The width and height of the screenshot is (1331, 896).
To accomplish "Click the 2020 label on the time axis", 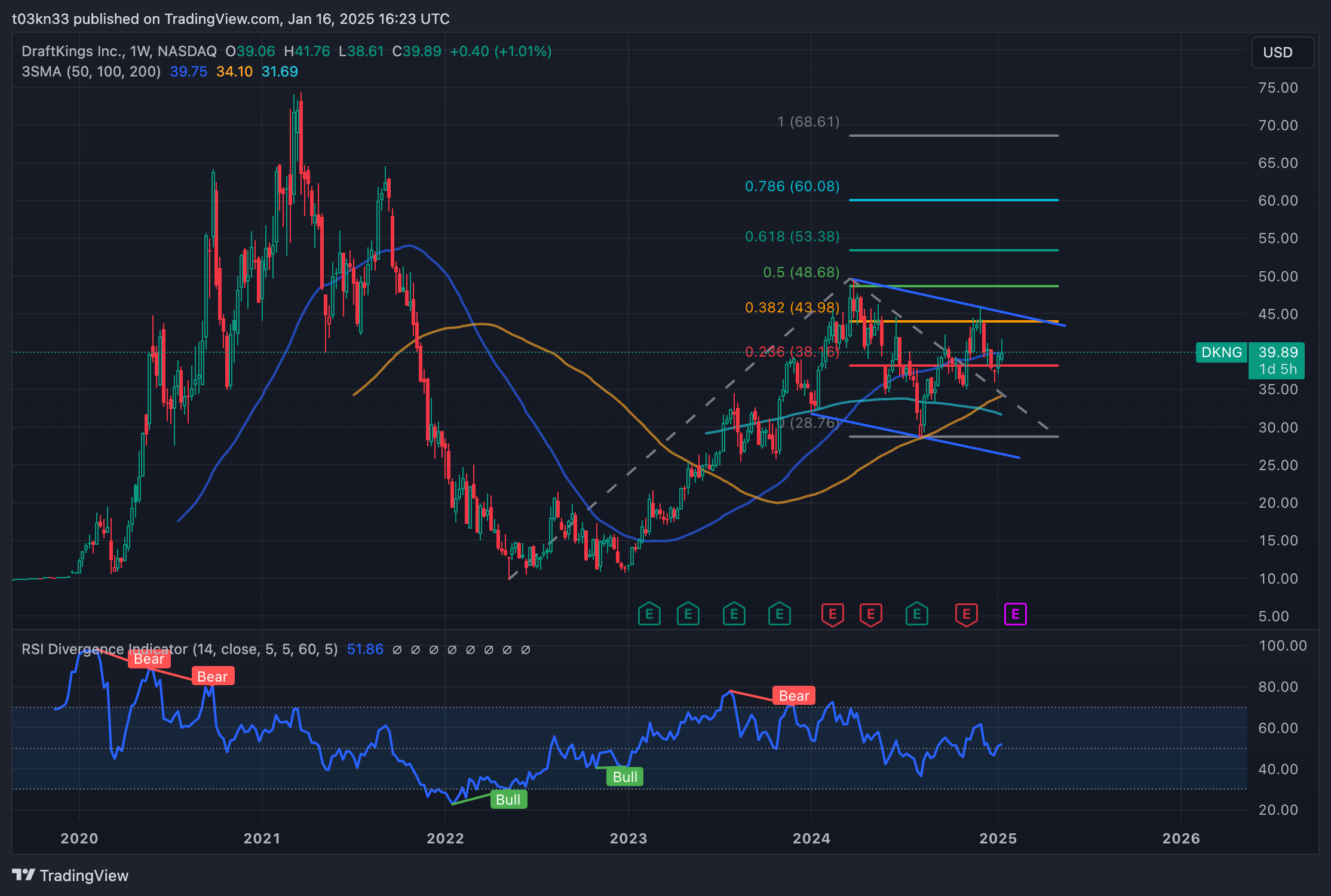I will click(79, 839).
